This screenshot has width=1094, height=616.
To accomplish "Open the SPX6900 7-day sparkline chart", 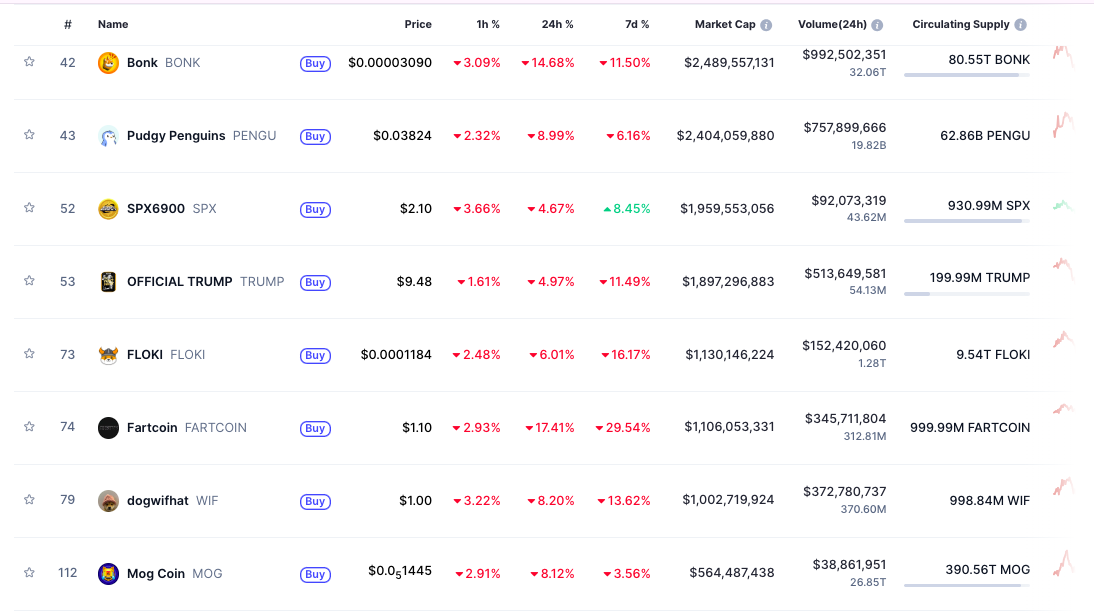I will pos(1062,206).
